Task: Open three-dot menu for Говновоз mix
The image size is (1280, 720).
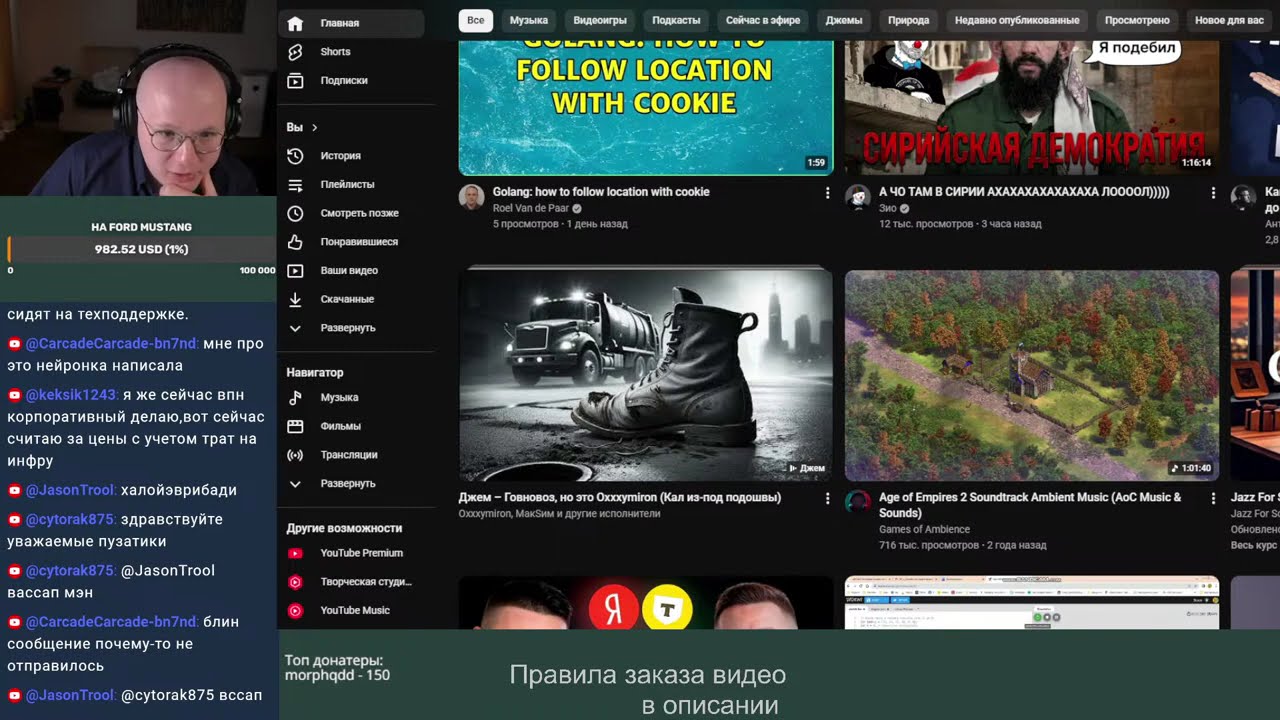Action: tap(827, 498)
